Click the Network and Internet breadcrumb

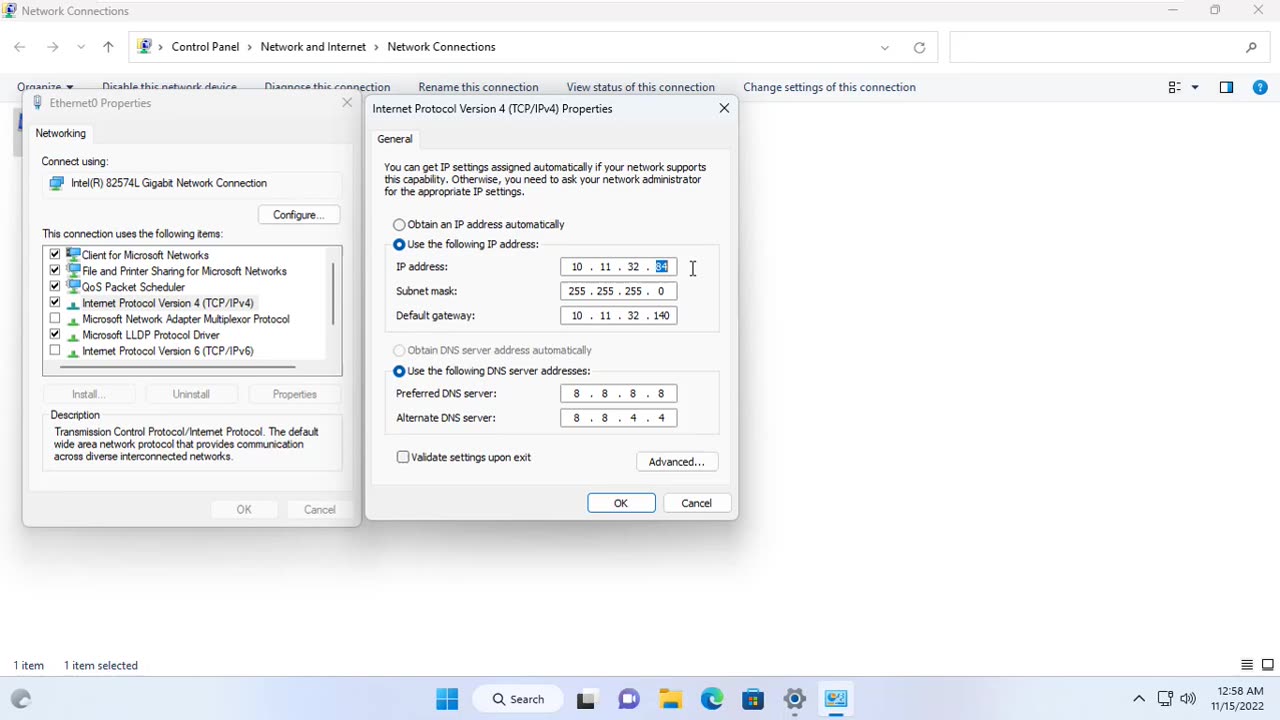313,47
